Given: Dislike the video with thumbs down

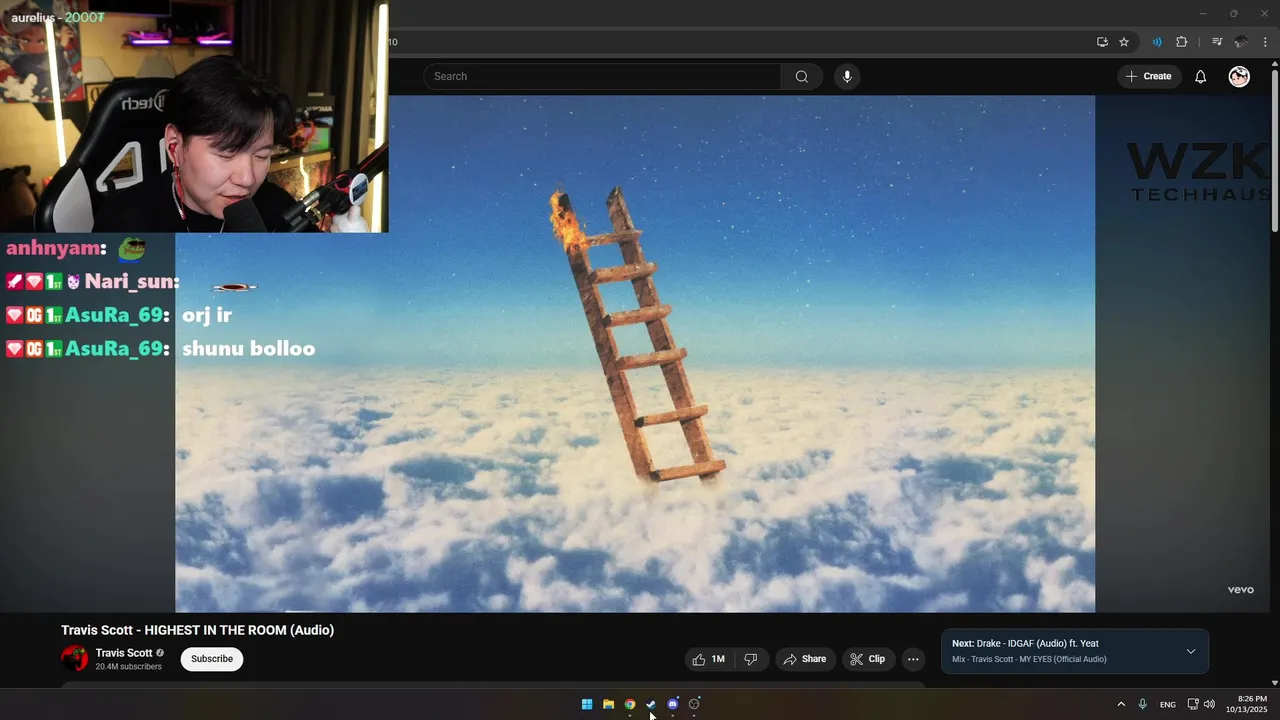Looking at the screenshot, I should tap(751, 659).
